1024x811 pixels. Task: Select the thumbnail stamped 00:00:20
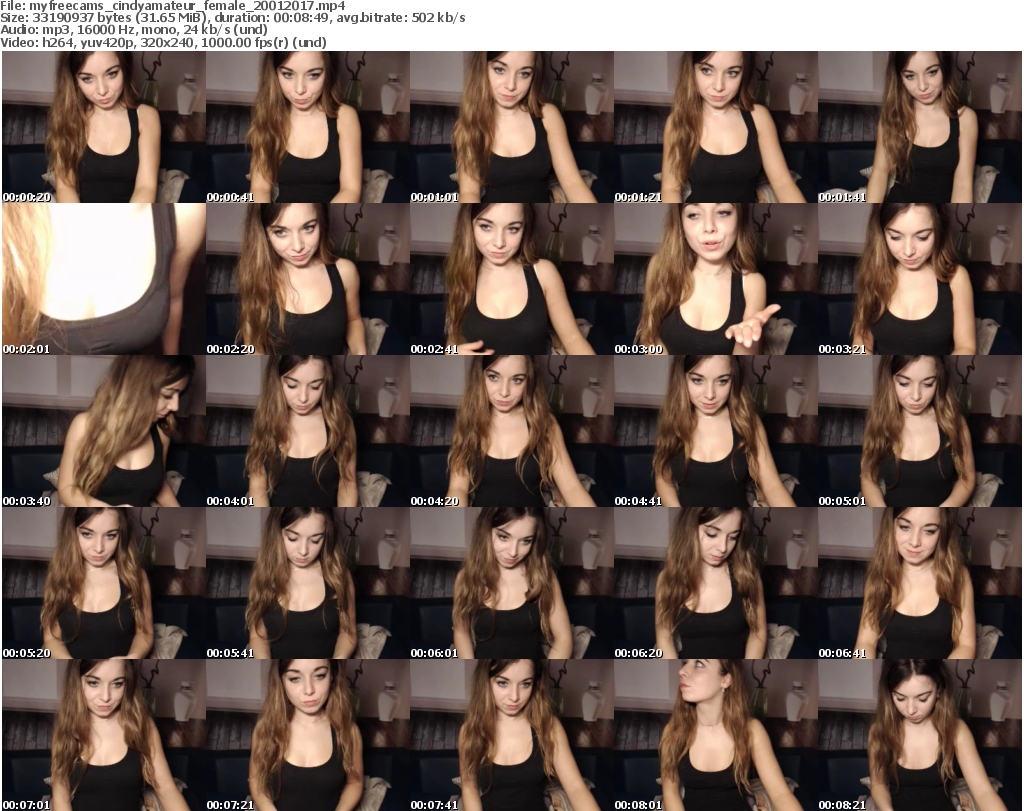click(x=104, y=127)
